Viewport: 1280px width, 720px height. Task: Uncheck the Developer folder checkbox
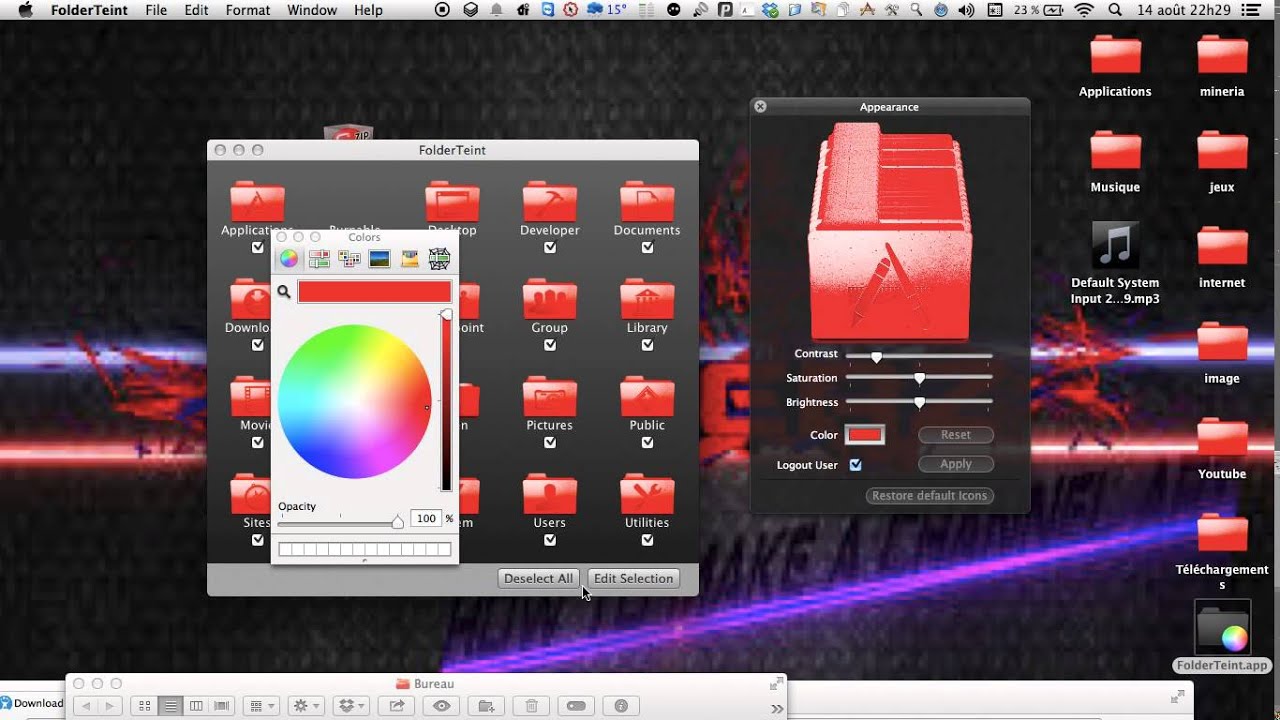(550, 247)
